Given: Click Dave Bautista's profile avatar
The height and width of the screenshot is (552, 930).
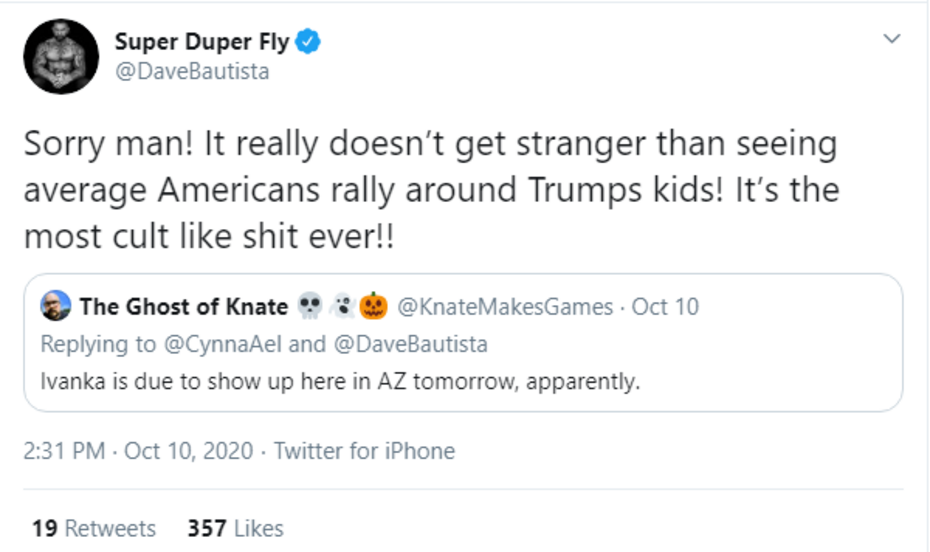Looking at the screenshot, I should pyautogui.click(x=60, y=56).
